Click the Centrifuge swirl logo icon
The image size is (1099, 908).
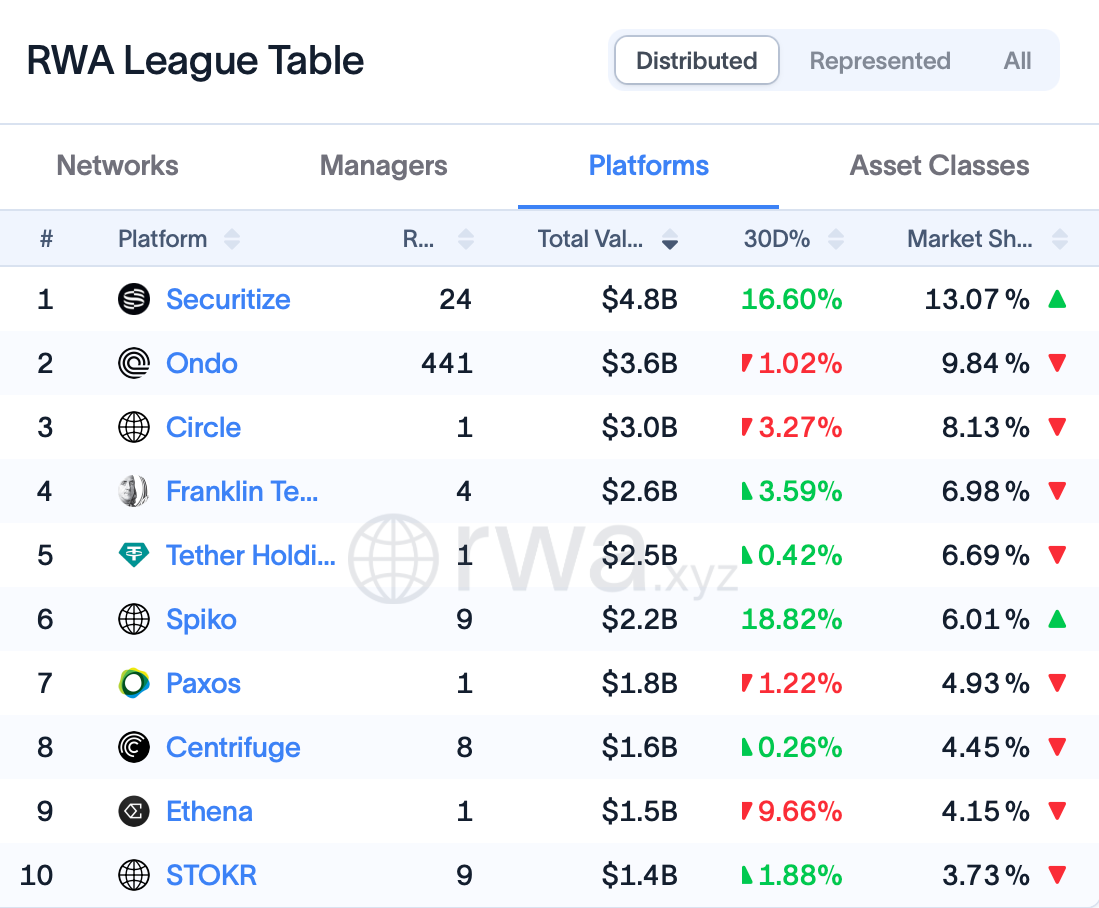point(133,747)
